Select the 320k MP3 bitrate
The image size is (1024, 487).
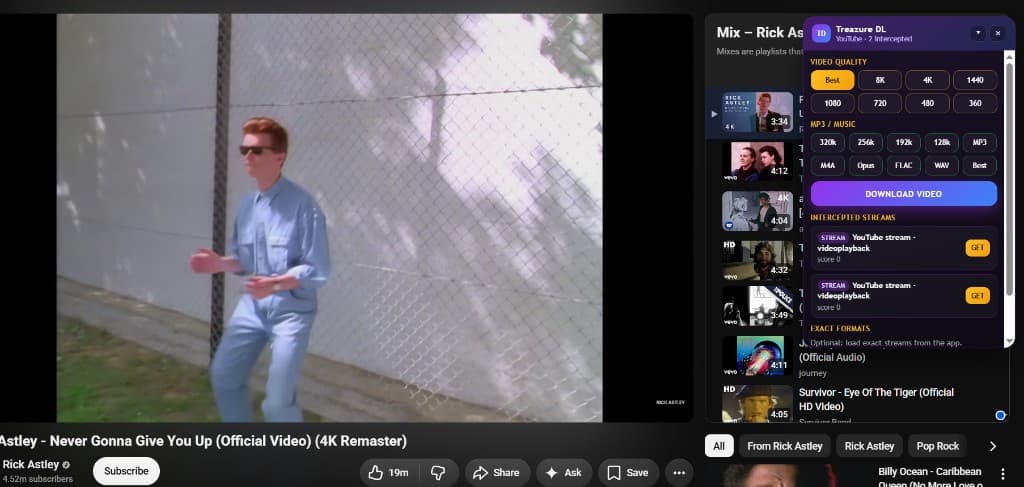[x=827, y=143]
